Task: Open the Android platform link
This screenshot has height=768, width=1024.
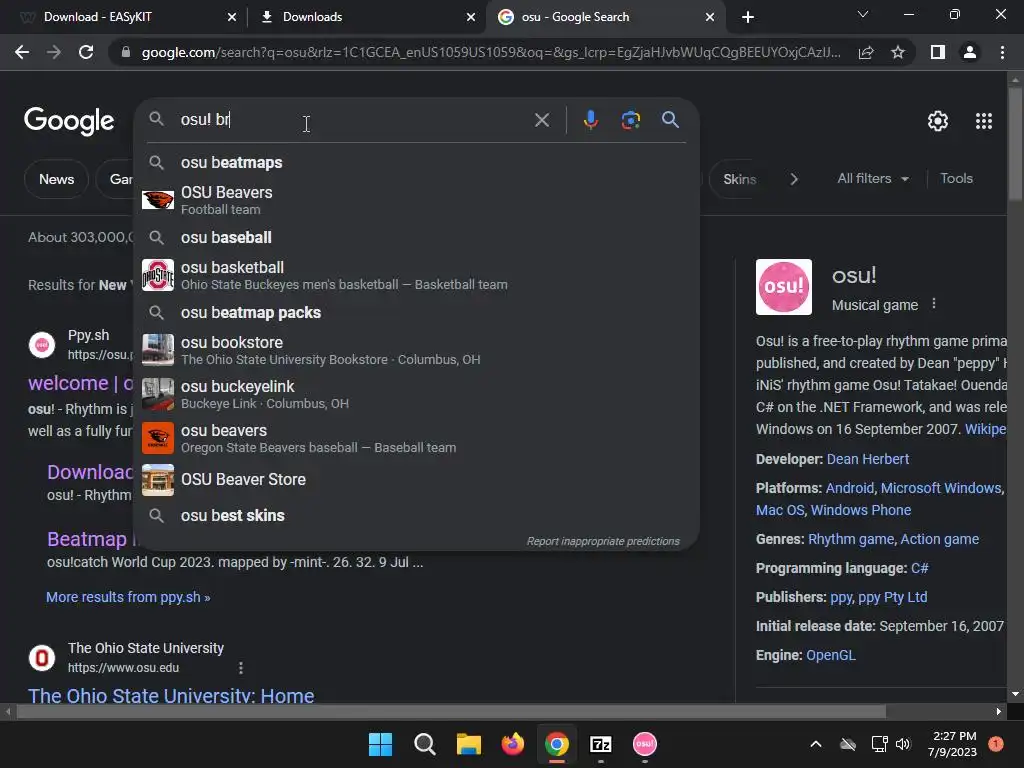Action: point(850,488)
